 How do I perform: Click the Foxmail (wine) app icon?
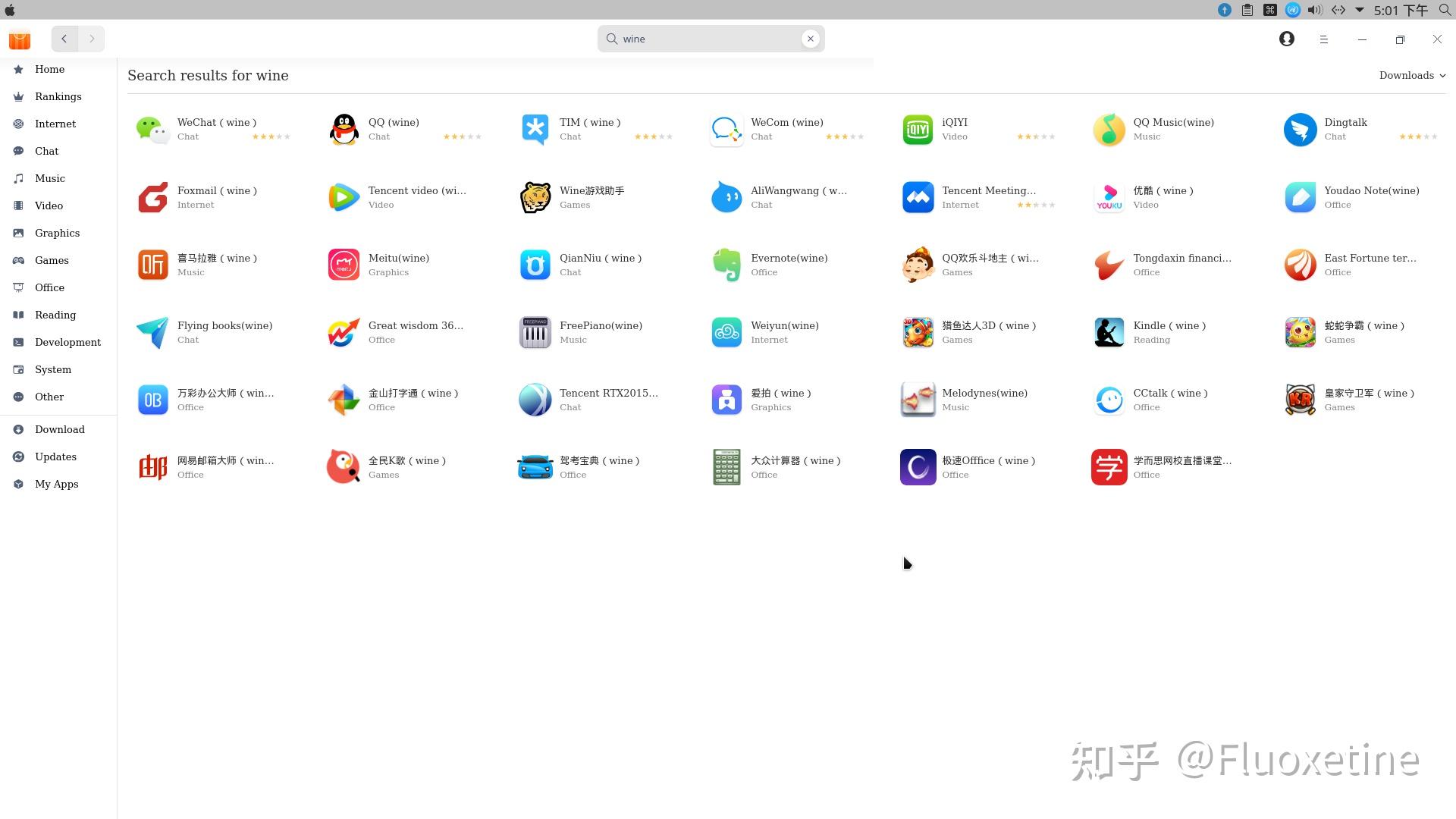click(x=152, y=197)
